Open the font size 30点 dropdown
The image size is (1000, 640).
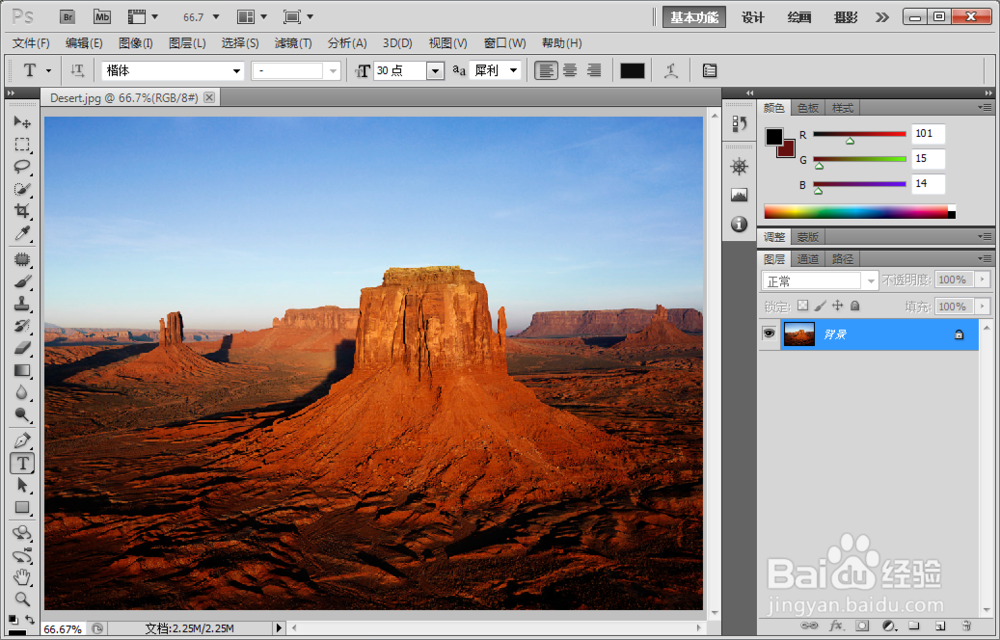tap(435, 70)
